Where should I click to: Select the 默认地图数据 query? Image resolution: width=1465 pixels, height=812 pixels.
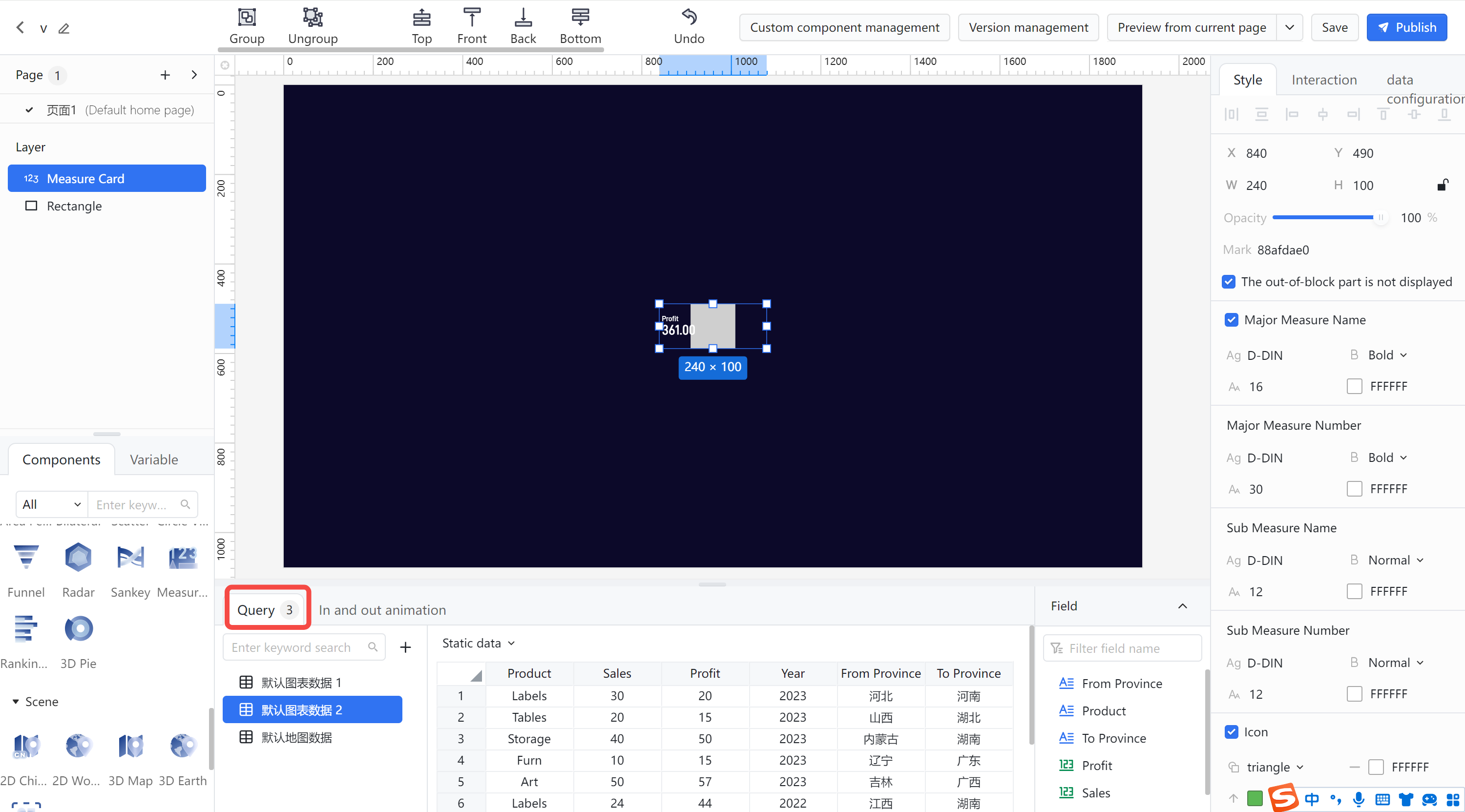click(312, 737)
